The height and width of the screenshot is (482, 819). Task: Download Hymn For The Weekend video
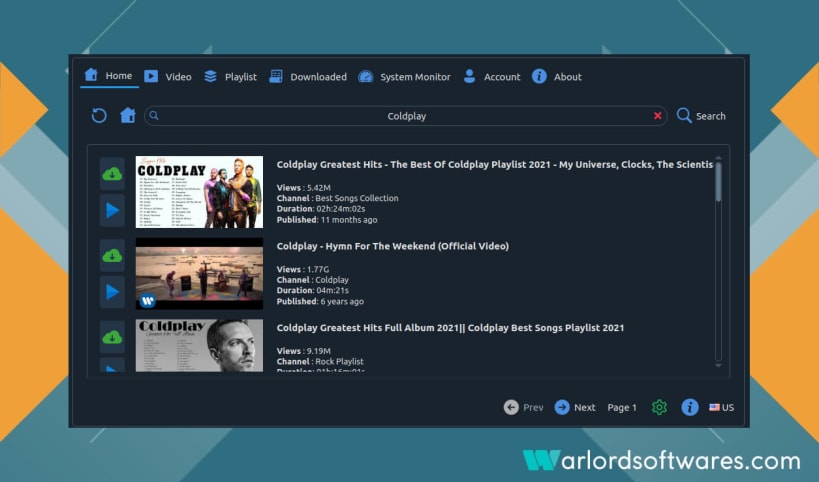(112, 256)
